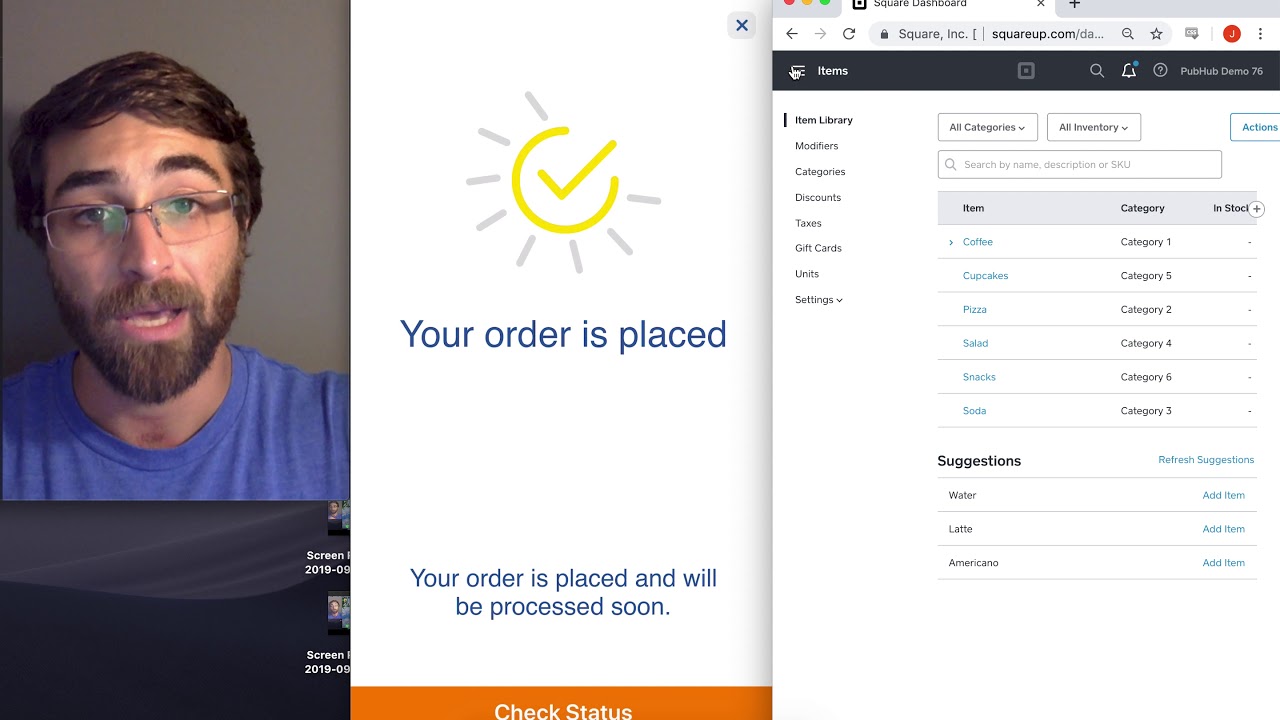The width and height of the screenshot is (1280, 720).
Task: Click the browser zoom magnifier icon
Action: coord(1128,34)
